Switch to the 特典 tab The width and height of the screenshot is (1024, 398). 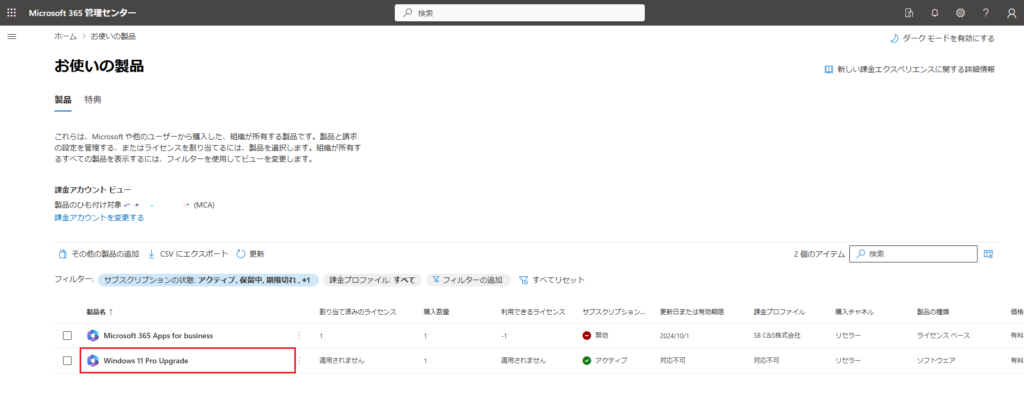(93, 100)
